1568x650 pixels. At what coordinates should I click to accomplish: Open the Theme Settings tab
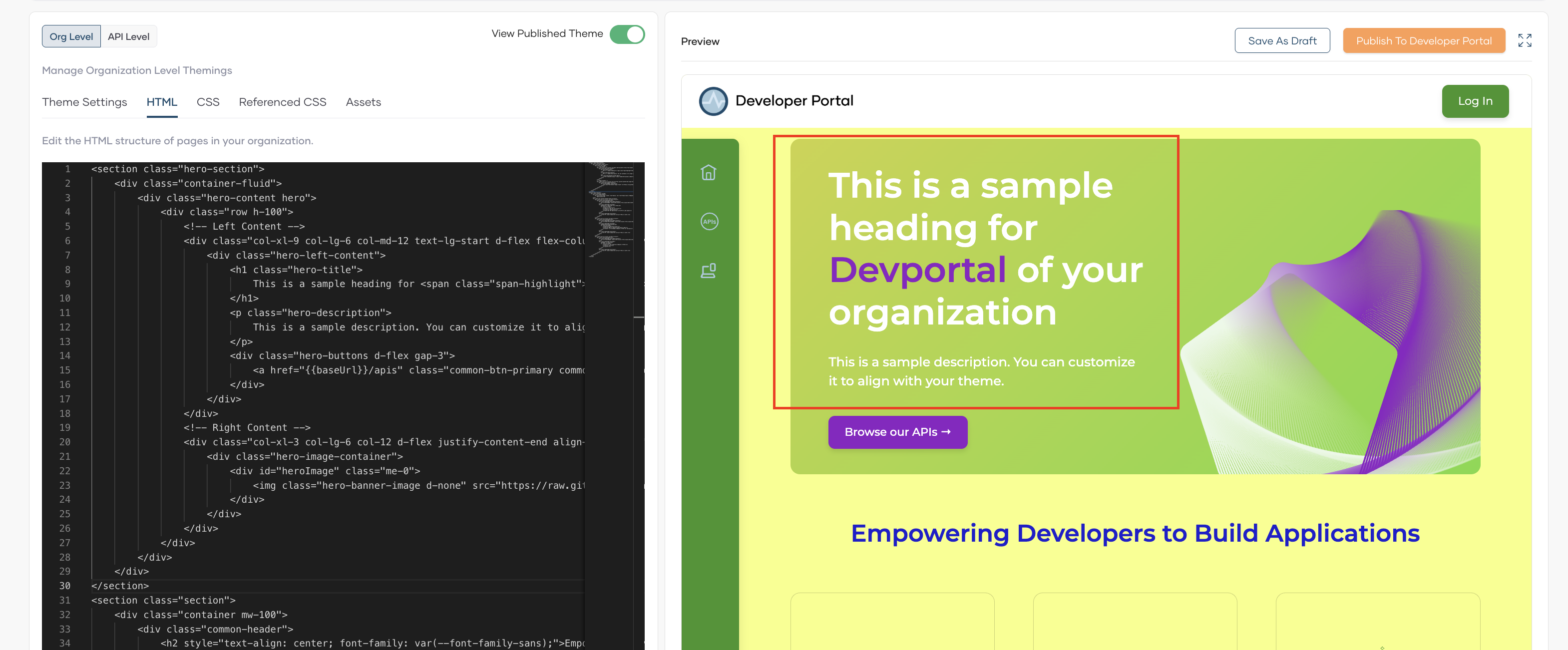[84, 102]
